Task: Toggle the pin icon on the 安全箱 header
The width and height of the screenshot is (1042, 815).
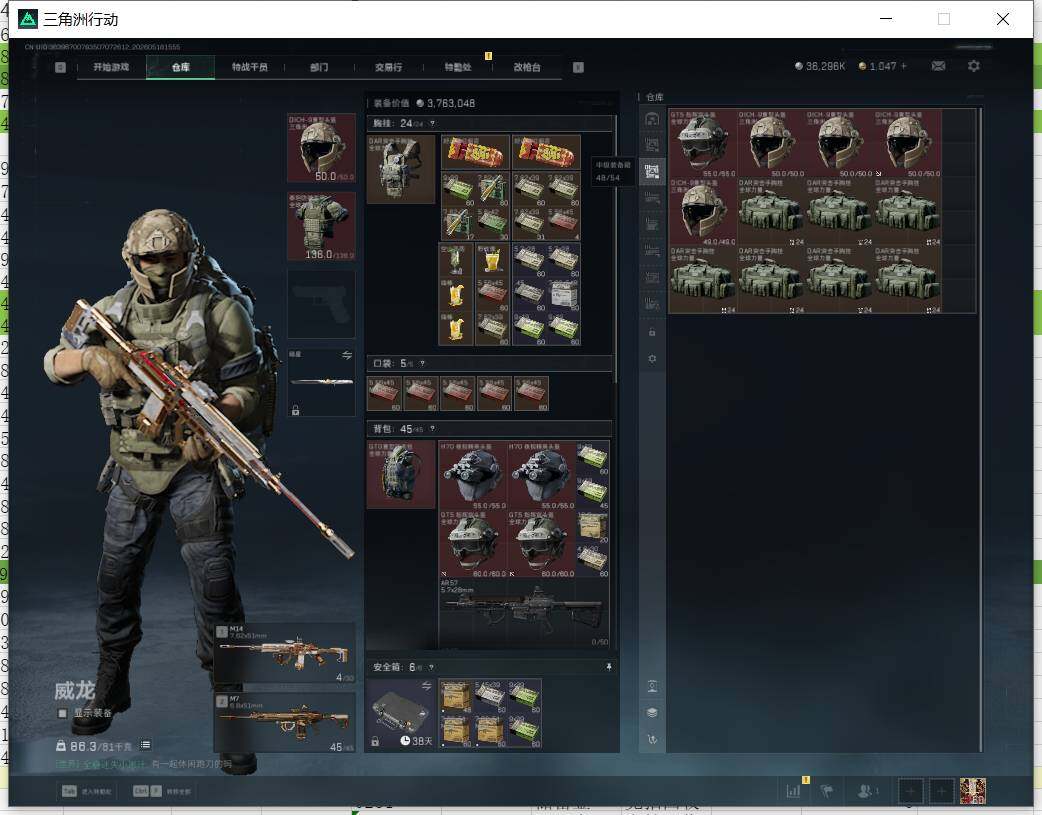Action: (x=609, y=667)
